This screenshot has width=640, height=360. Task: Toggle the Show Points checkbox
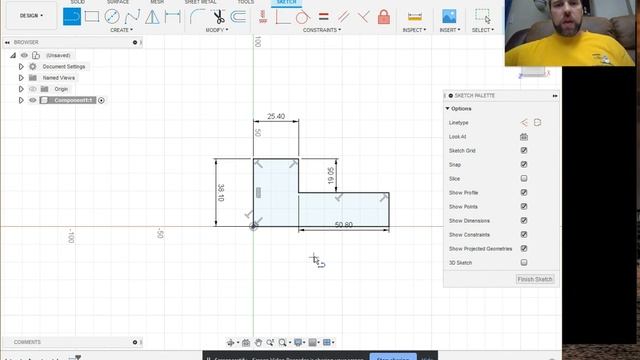(x=524, y=207)
